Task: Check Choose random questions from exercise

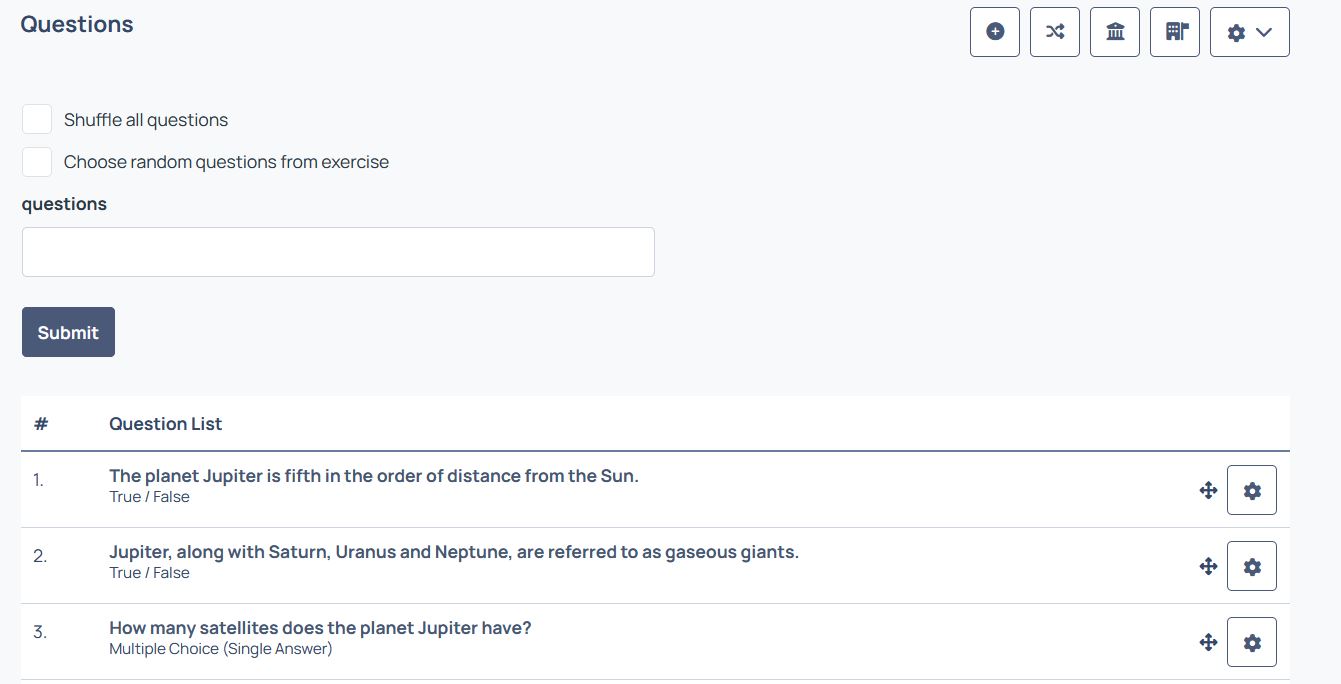Action: [37, 161]
